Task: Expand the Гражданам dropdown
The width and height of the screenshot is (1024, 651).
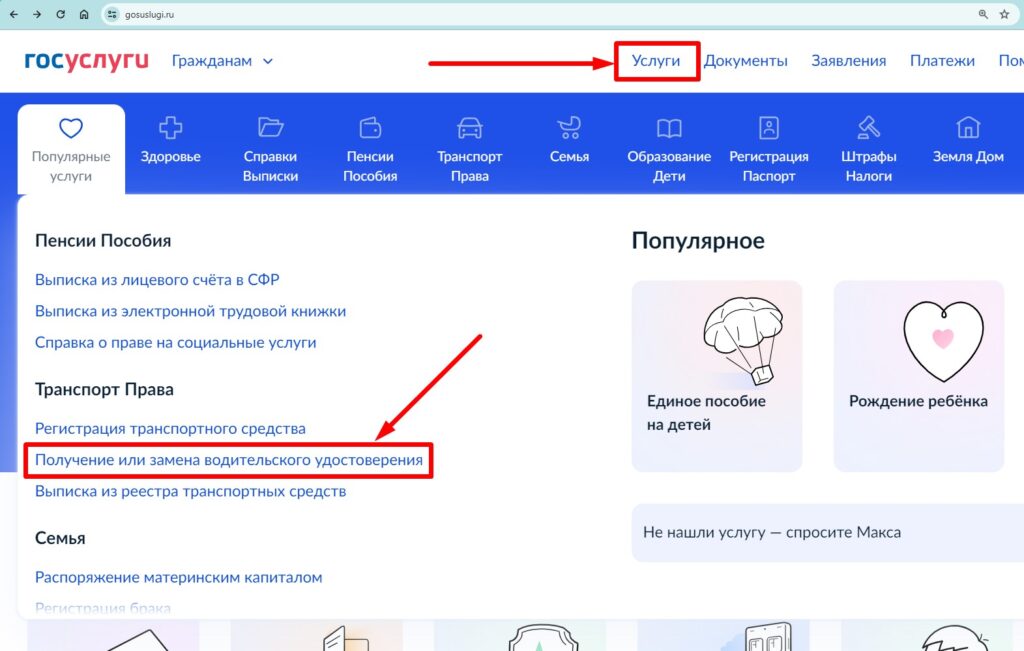Action: click(222, 61)
